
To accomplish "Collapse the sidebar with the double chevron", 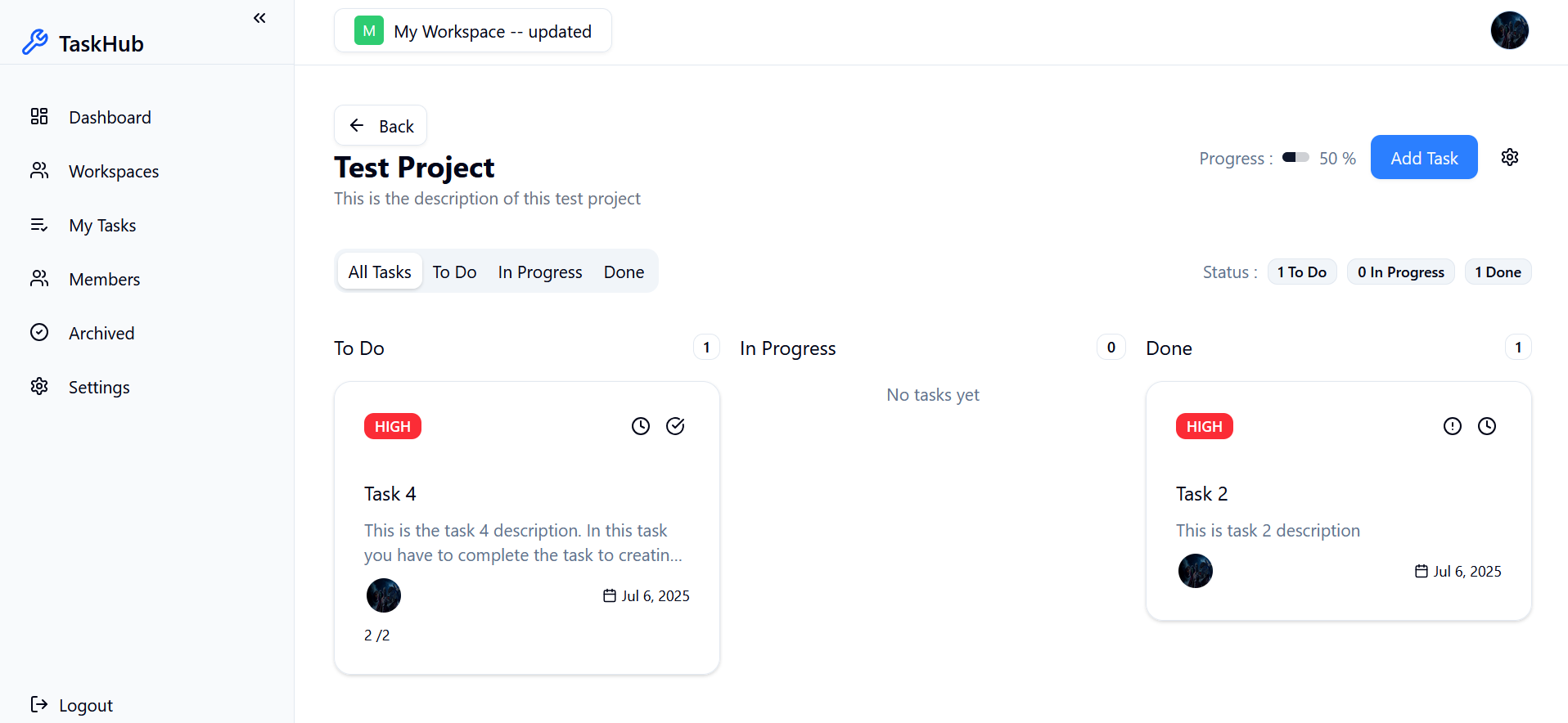I will [259, 18].
